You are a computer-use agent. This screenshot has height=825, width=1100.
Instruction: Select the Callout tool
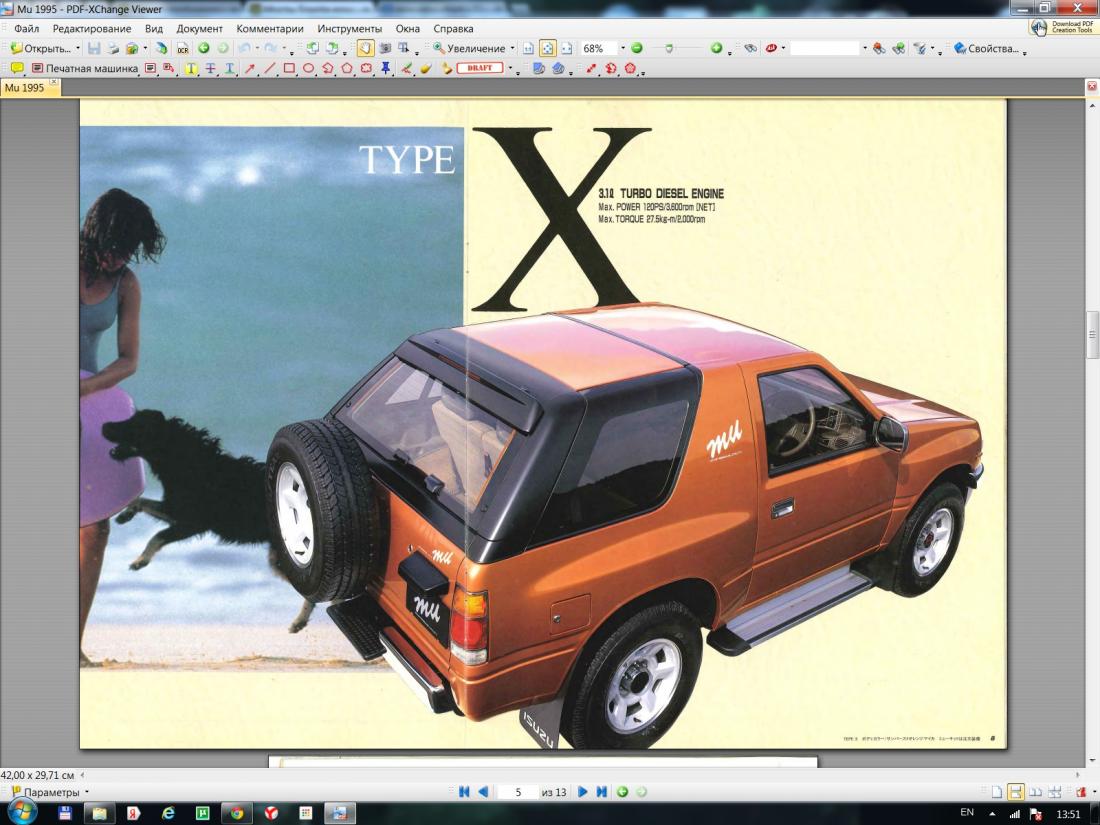pyautogui.click(x=168, y=68)
